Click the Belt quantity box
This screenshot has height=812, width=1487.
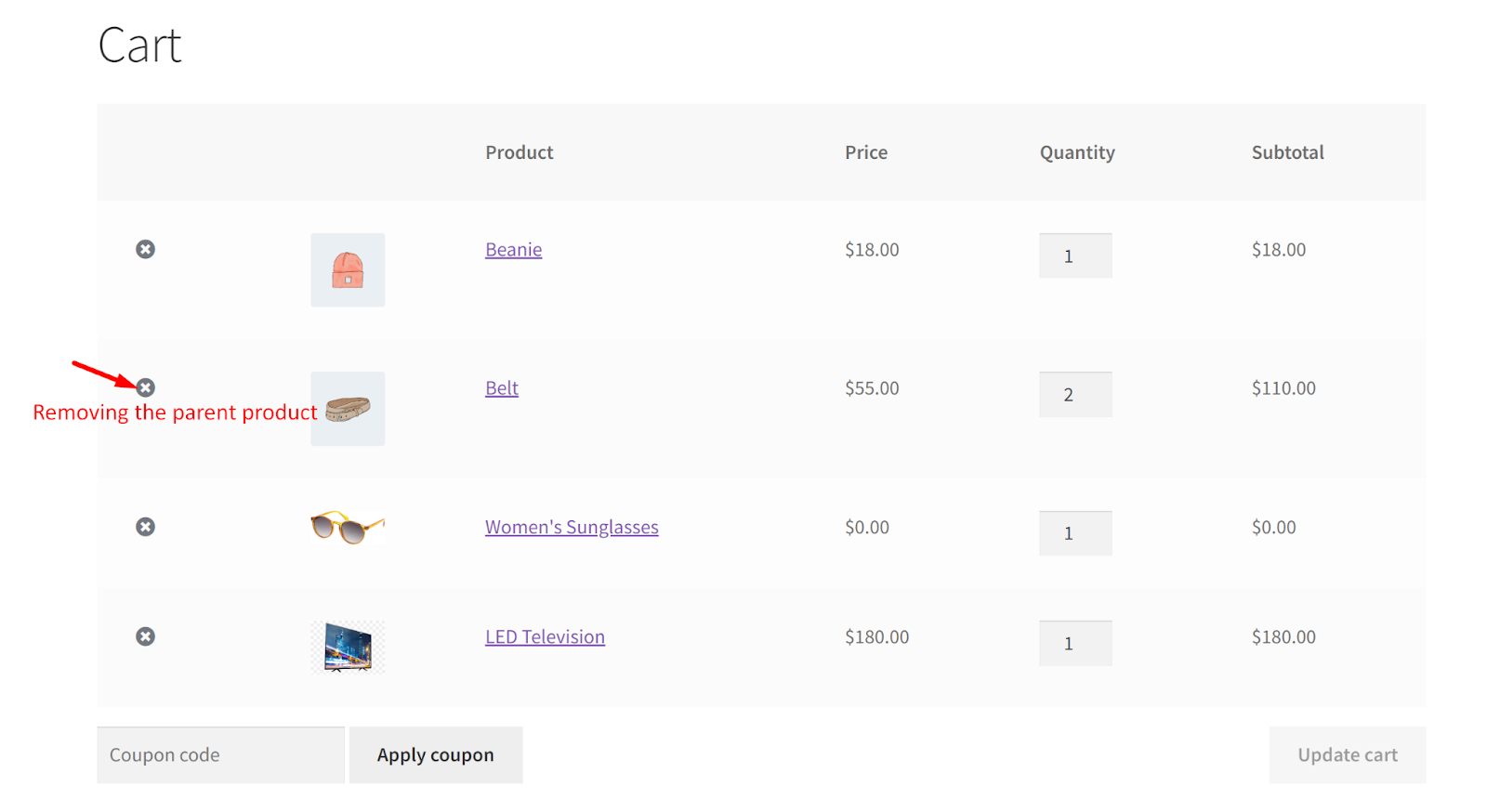pos(1075,395)
